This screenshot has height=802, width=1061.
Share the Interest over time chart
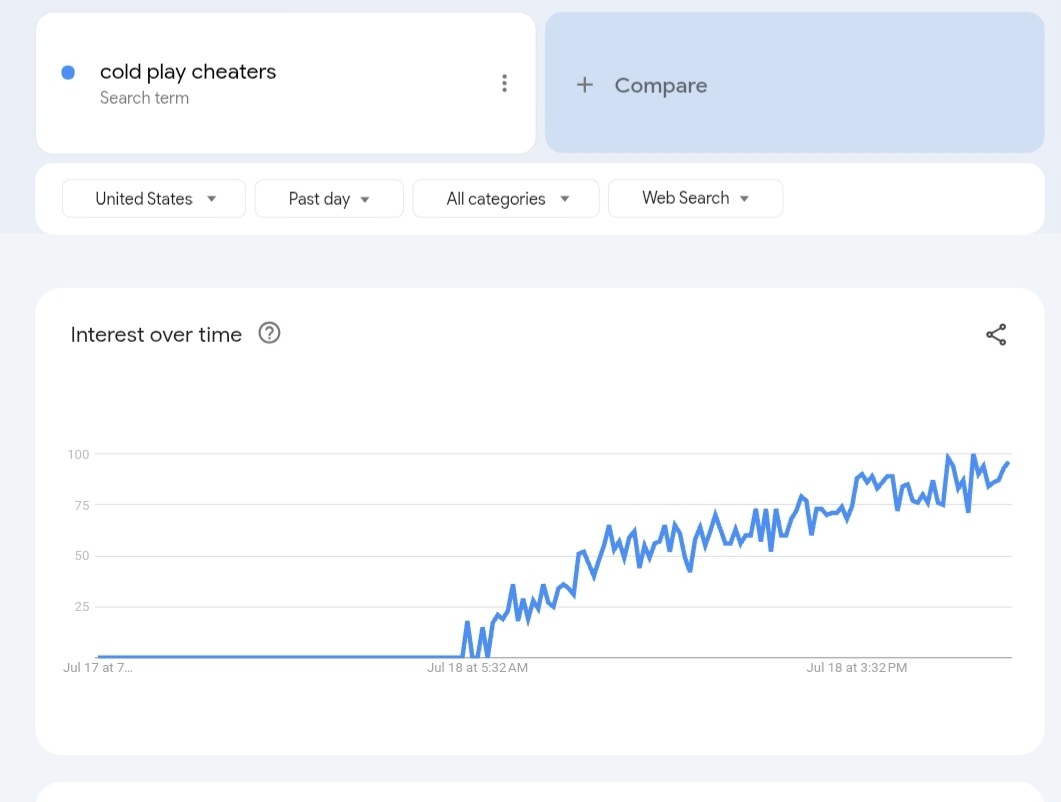tap(996, 335)
